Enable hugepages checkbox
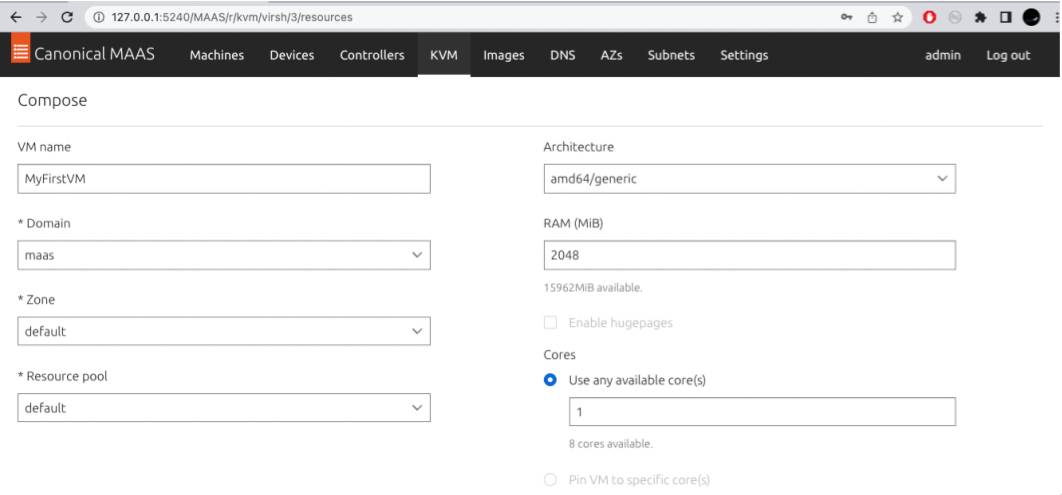The width and height of the screenshot is (1062, 495). click(x=550, y=323)
